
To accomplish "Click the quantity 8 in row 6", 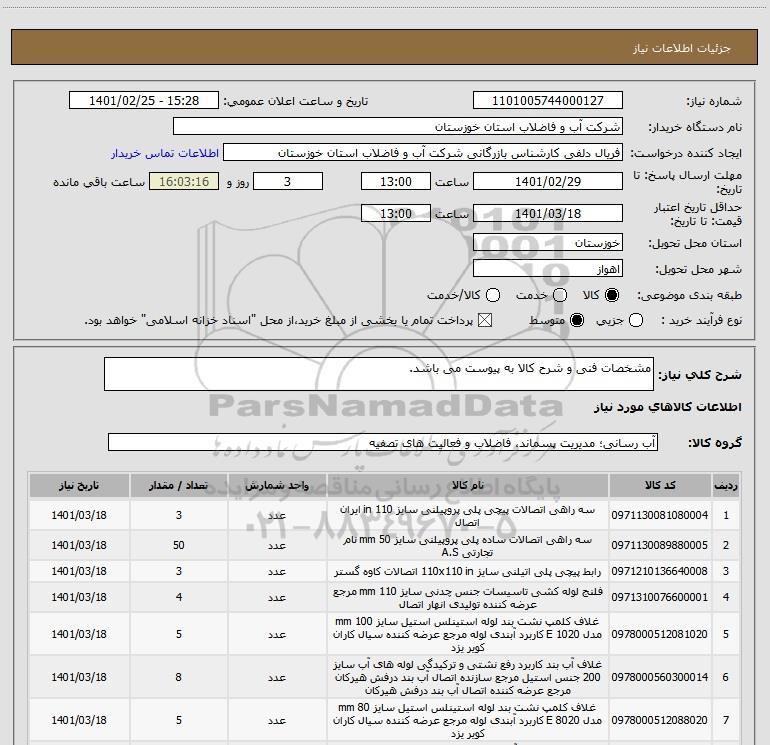I will [179, 677].
